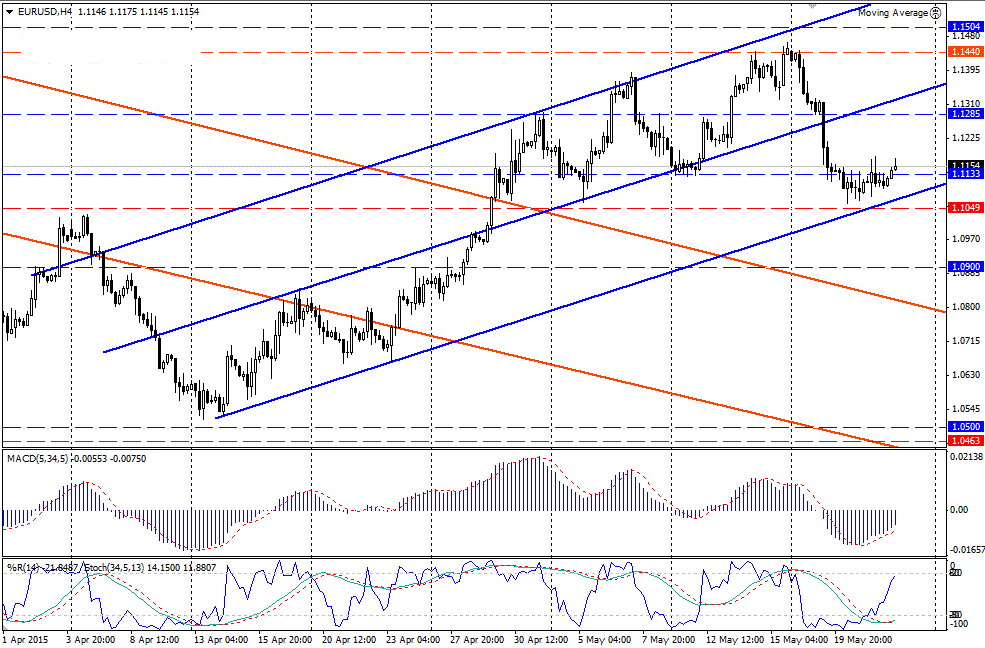The width and height of the screenshot is (985, 648).
Task: Open the arrow beside the EURUSD,H4 title
Action: click(9, 11)
